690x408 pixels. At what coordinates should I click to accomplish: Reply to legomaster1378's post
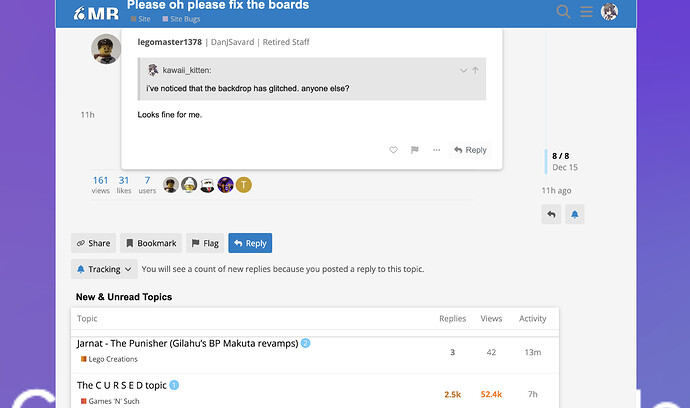pyautogui.click(x=470, y=150)
